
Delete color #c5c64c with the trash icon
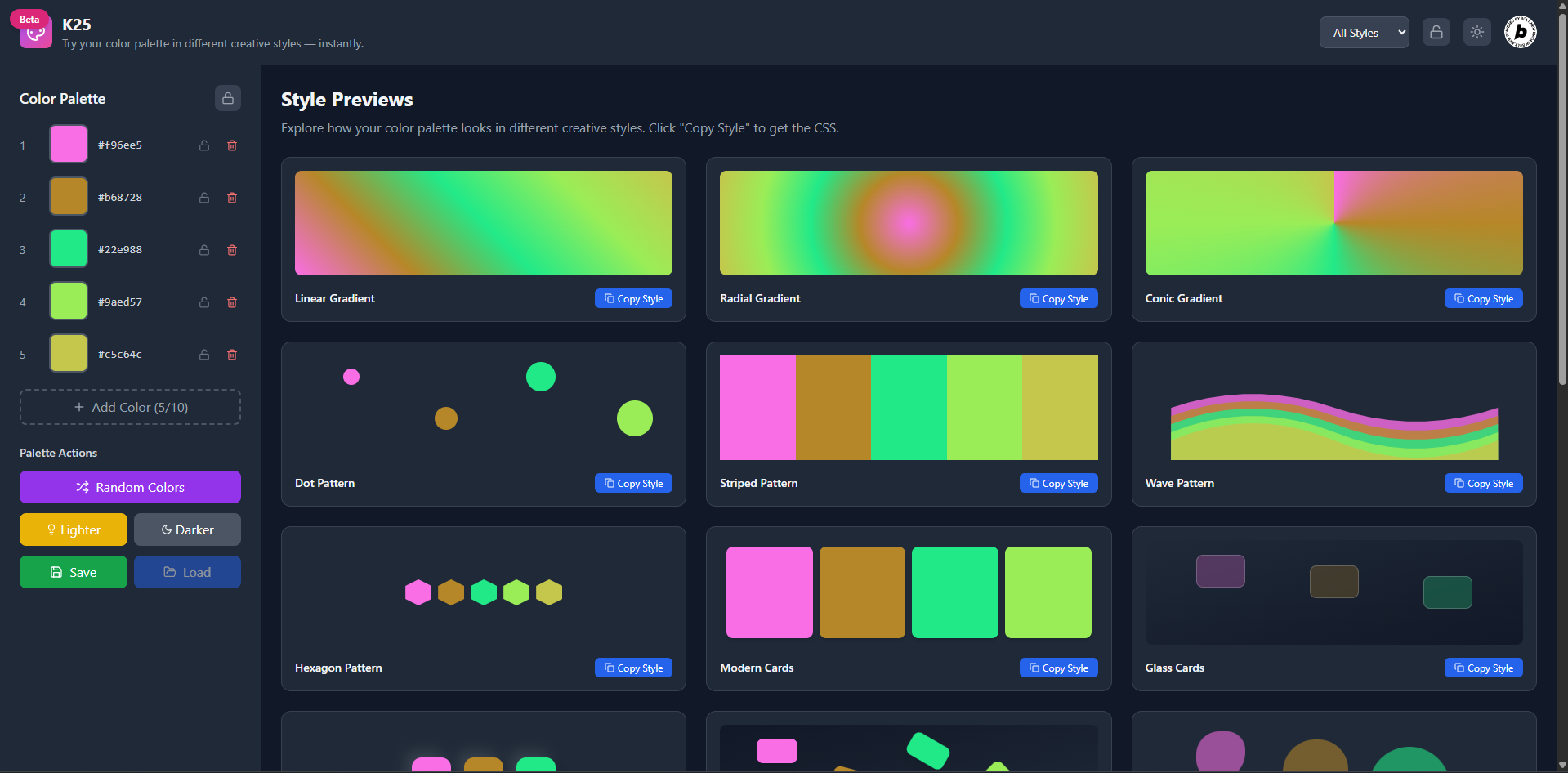232,355
